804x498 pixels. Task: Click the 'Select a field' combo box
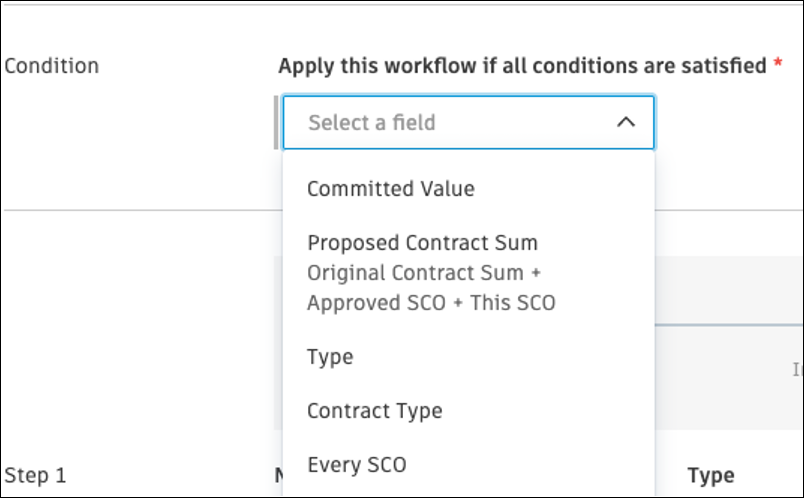click(x=468, y=123)
